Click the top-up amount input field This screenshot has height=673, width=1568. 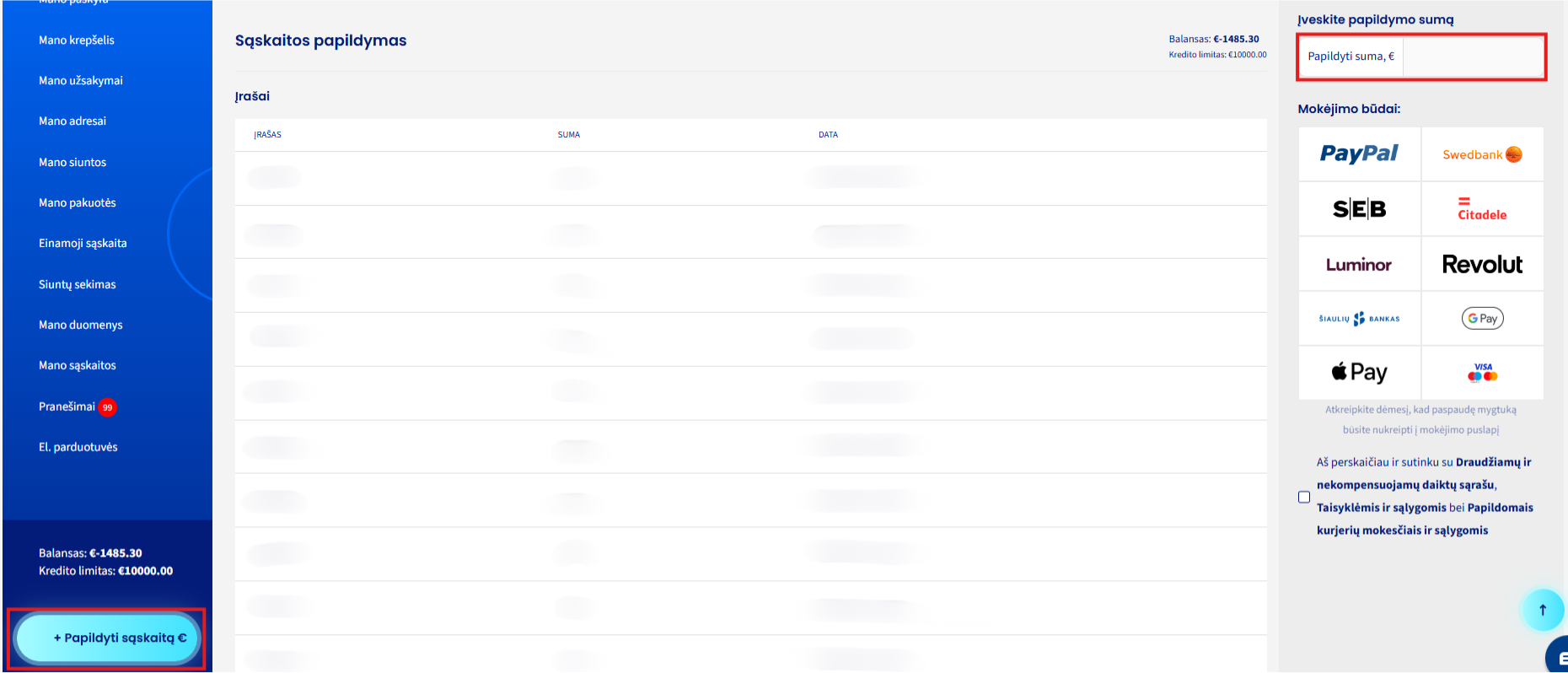tap(1473, 57)
